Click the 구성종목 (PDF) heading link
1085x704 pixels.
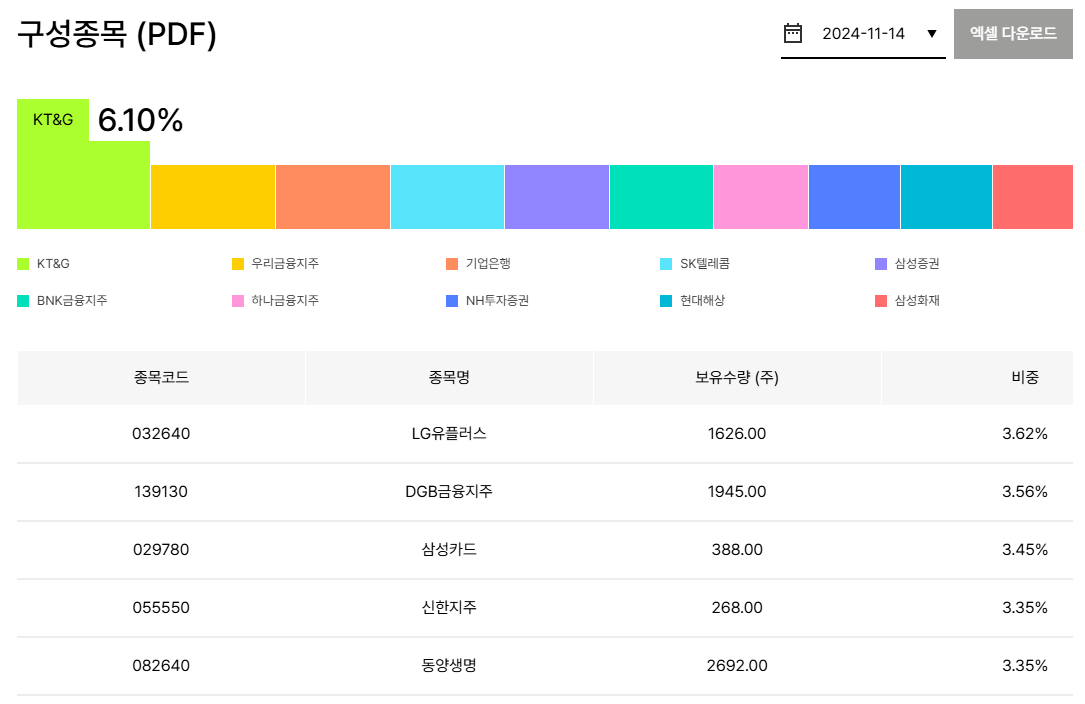tap(114, 33)
